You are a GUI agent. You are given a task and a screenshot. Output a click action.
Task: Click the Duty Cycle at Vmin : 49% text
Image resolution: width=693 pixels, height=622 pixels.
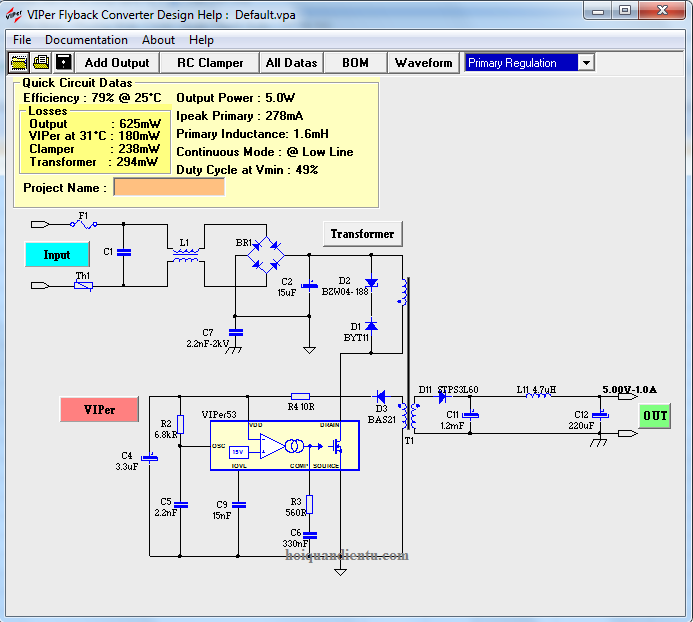[x=247, y=170]
